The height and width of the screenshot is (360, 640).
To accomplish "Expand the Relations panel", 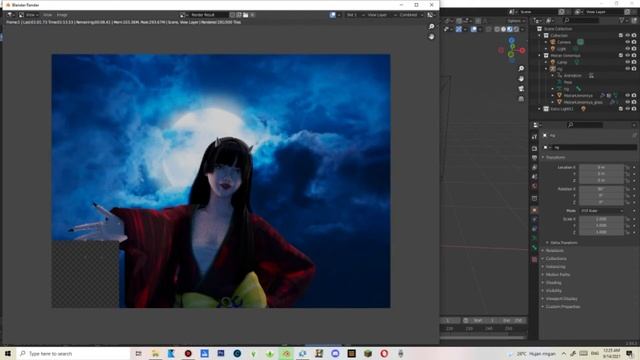I will [x=553, y=251].
